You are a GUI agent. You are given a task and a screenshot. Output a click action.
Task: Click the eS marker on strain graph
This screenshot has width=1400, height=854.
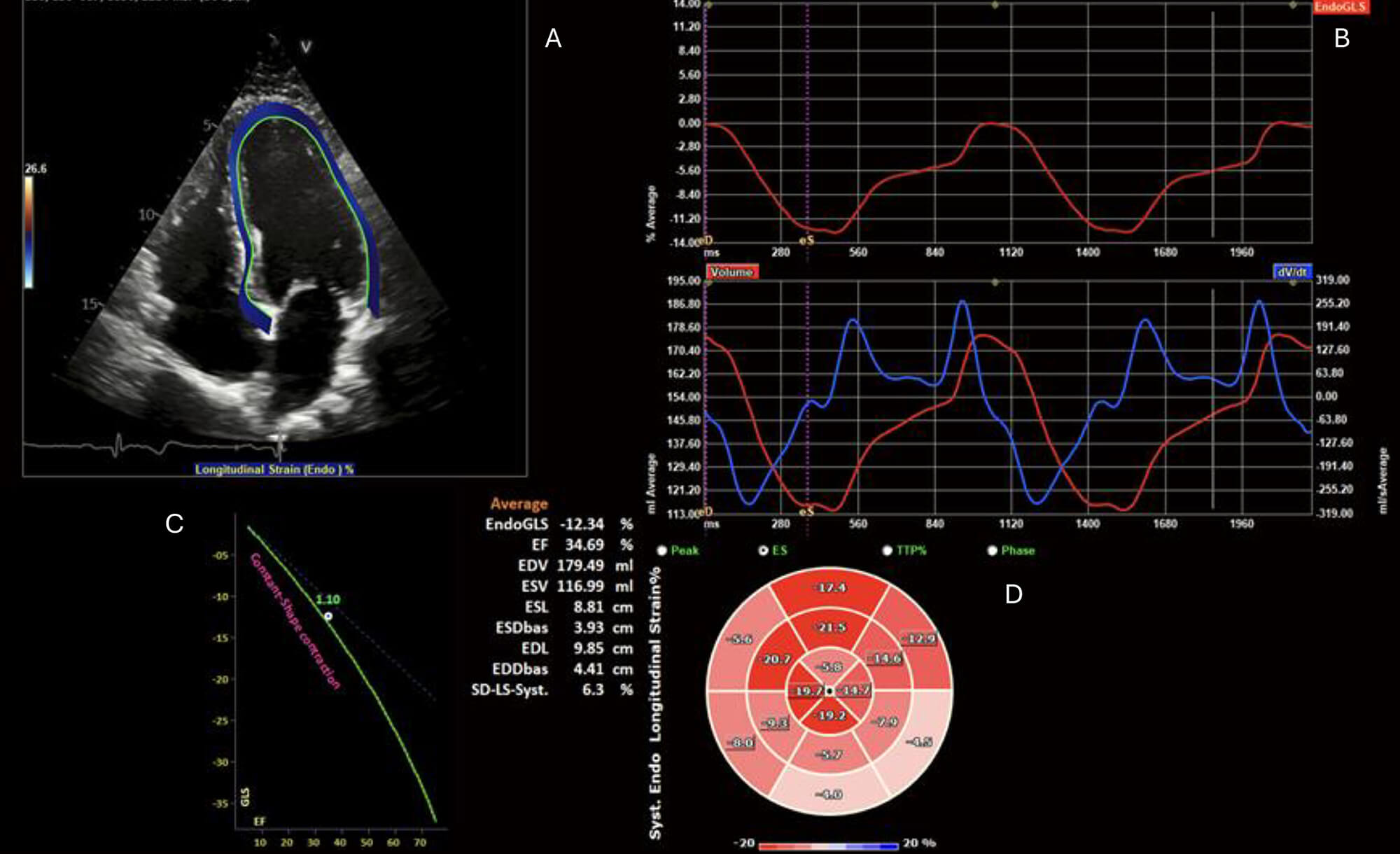[806, 240]
